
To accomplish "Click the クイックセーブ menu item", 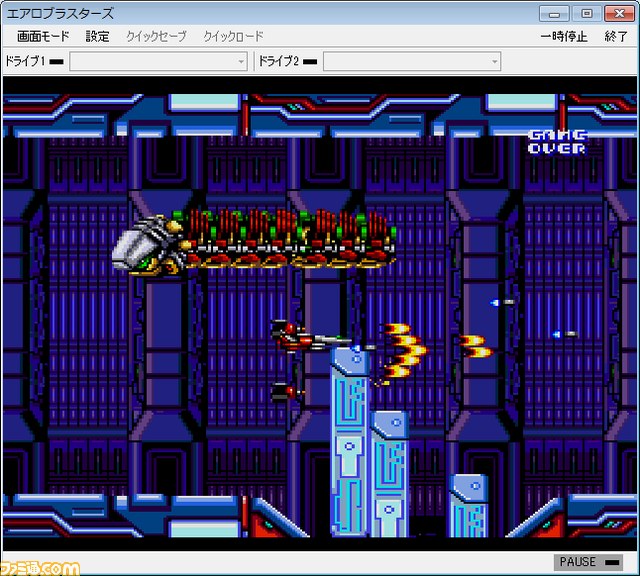I will coord(156,37).
